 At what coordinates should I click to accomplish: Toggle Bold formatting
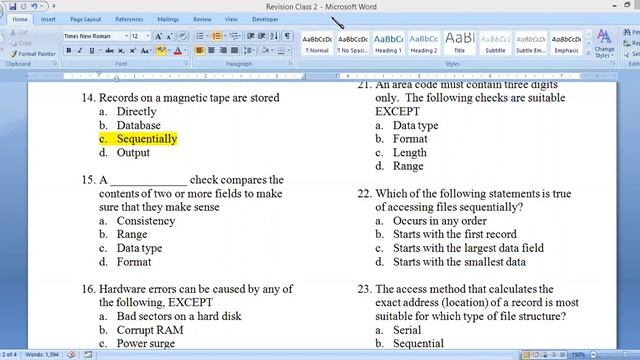(69, 51)
